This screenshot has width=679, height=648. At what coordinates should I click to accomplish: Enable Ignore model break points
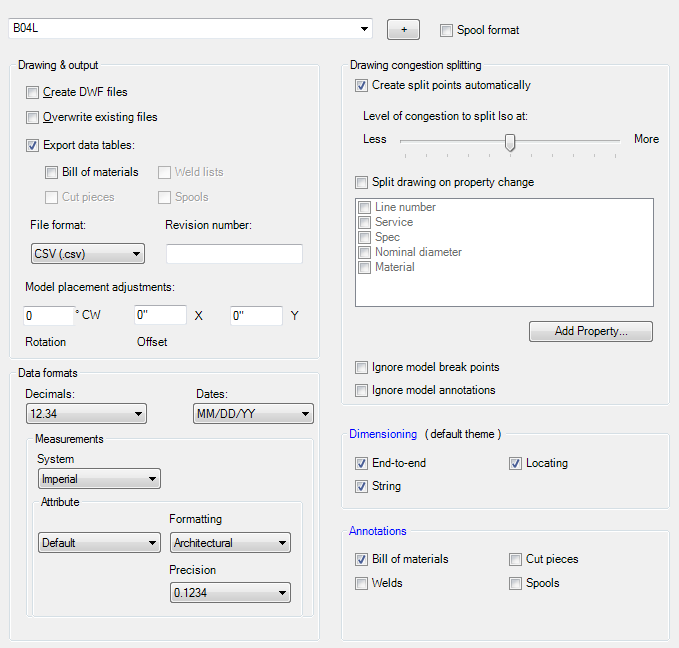pyautogui.click(x=361, y=367)
